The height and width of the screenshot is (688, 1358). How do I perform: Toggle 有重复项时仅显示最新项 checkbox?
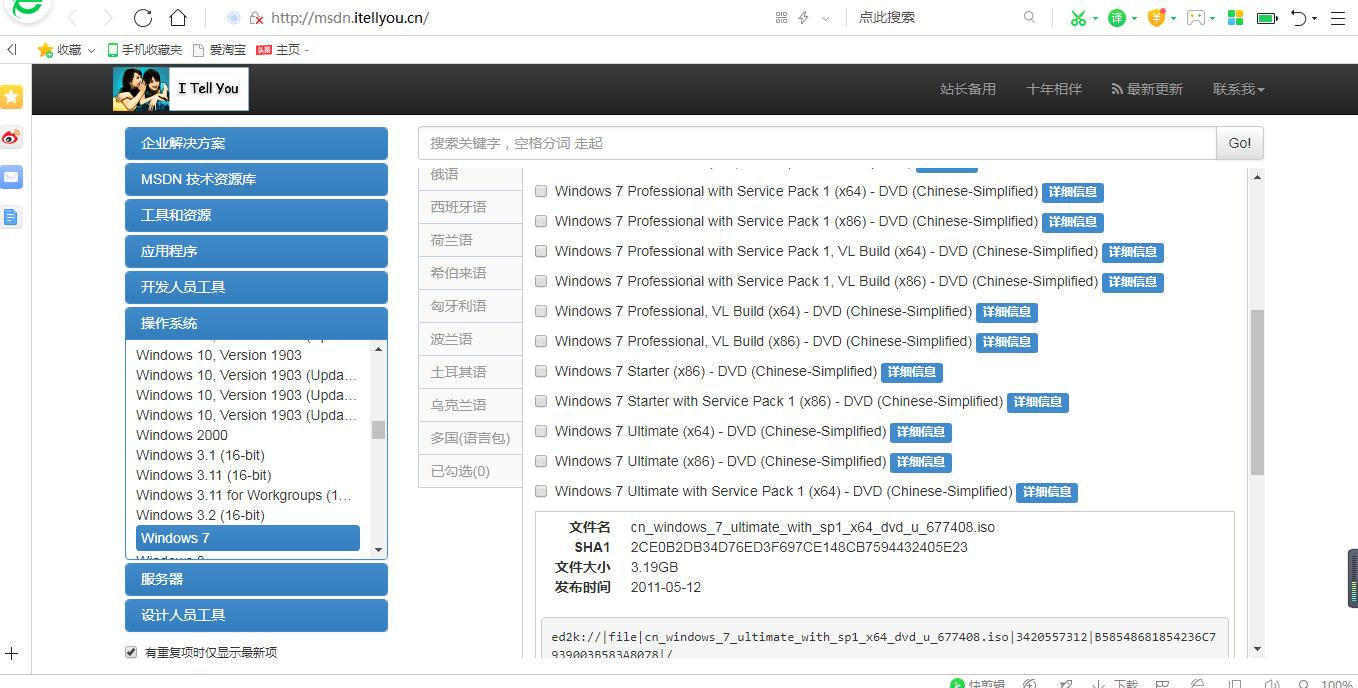131,651
